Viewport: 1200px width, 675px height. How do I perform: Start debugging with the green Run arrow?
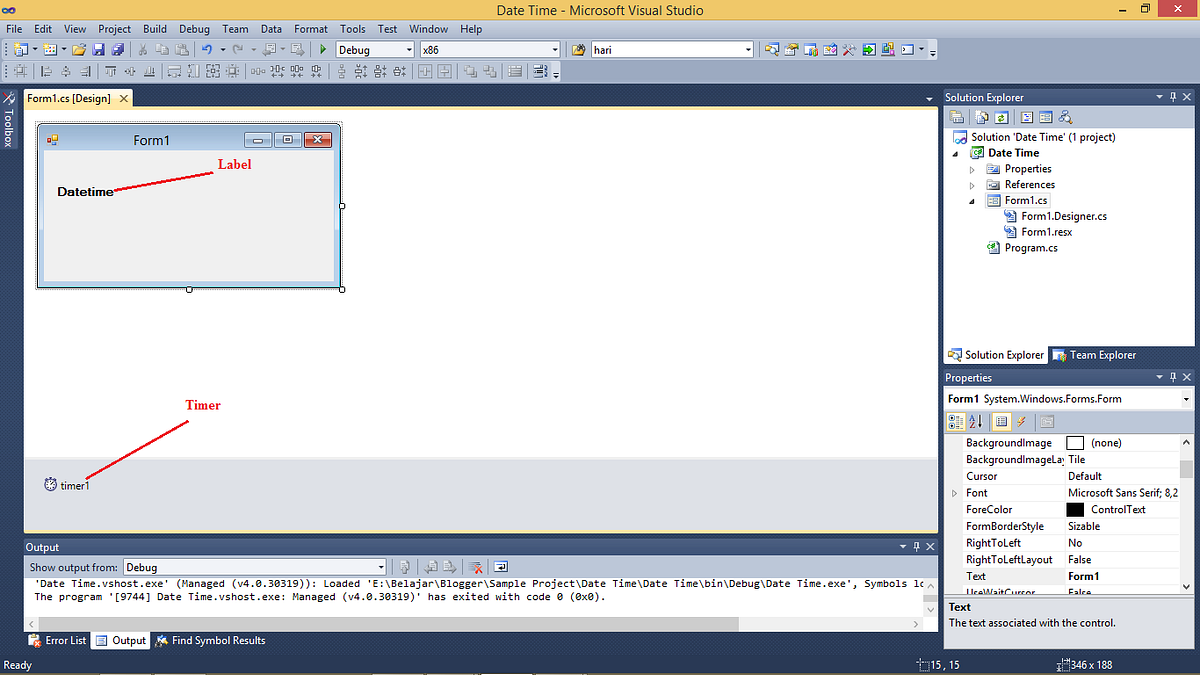(322, 48)
